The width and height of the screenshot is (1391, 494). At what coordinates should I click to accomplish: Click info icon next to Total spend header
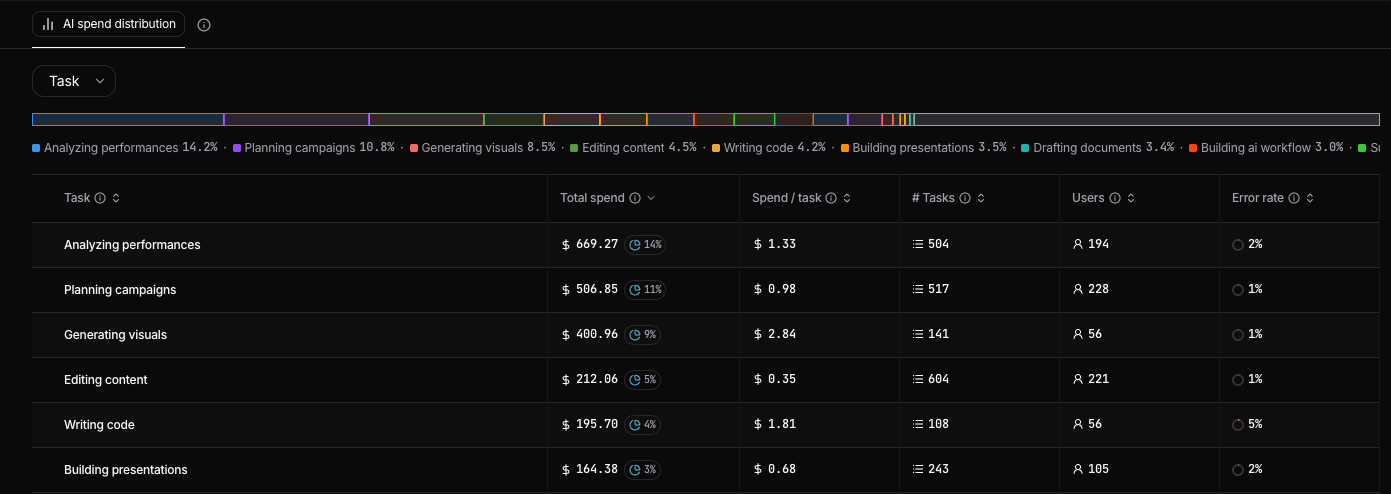point(635,198)
